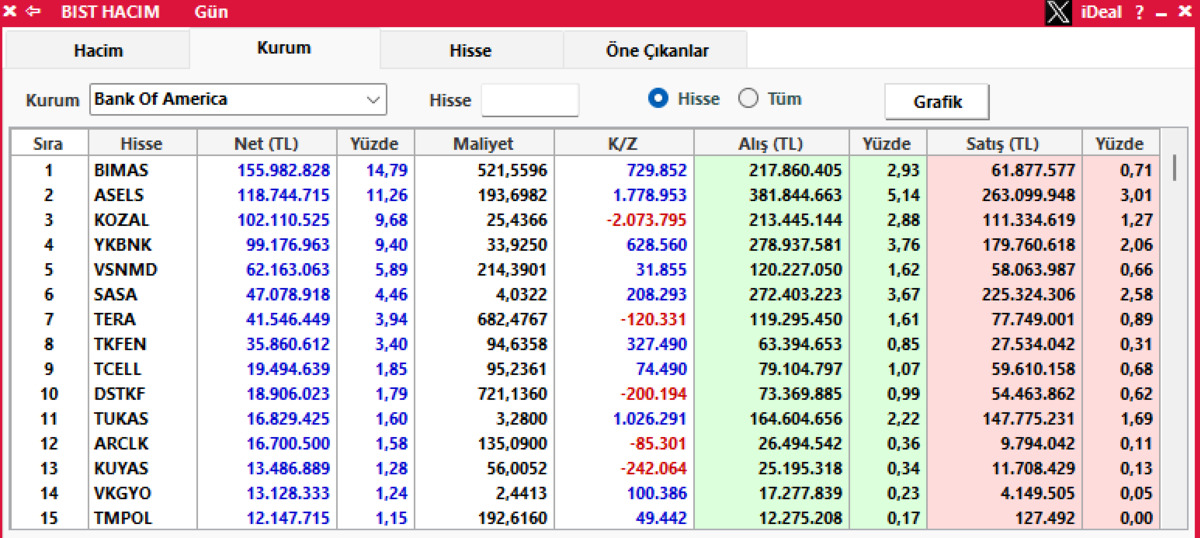Select the KUYAS stock name
Viewport: 1200px width, 538px height.
[121, 468]
